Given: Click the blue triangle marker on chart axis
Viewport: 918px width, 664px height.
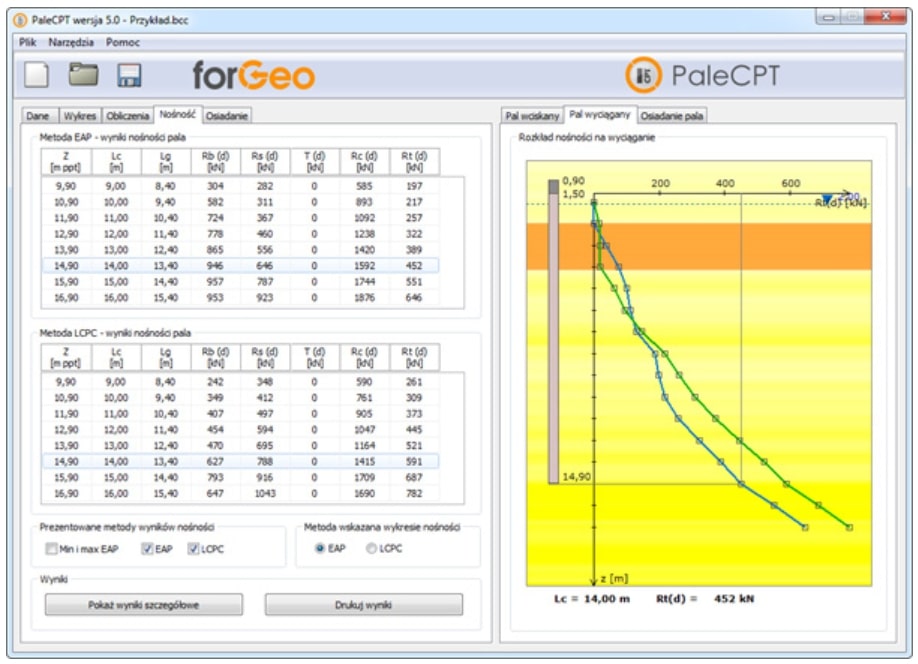Looking at the screenshot, I should point(826,200).
